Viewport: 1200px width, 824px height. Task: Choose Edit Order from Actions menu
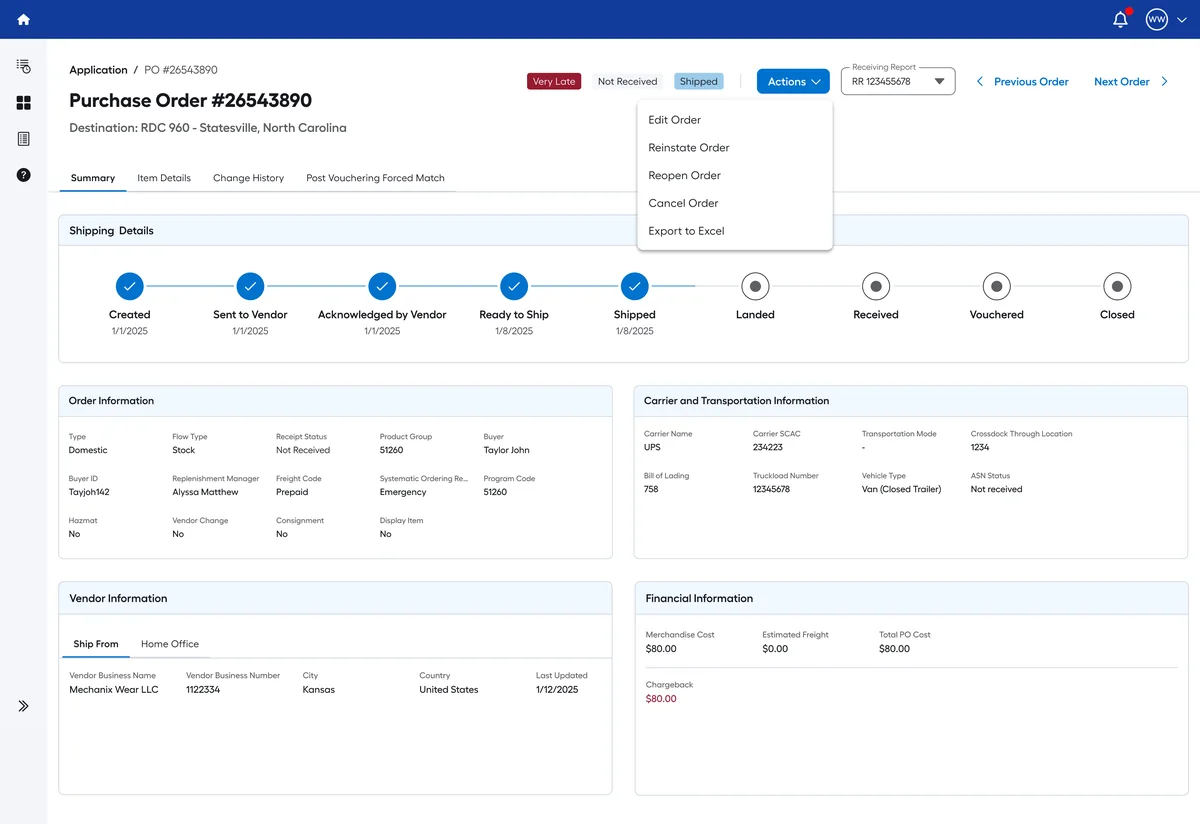(x=735, y=120)
